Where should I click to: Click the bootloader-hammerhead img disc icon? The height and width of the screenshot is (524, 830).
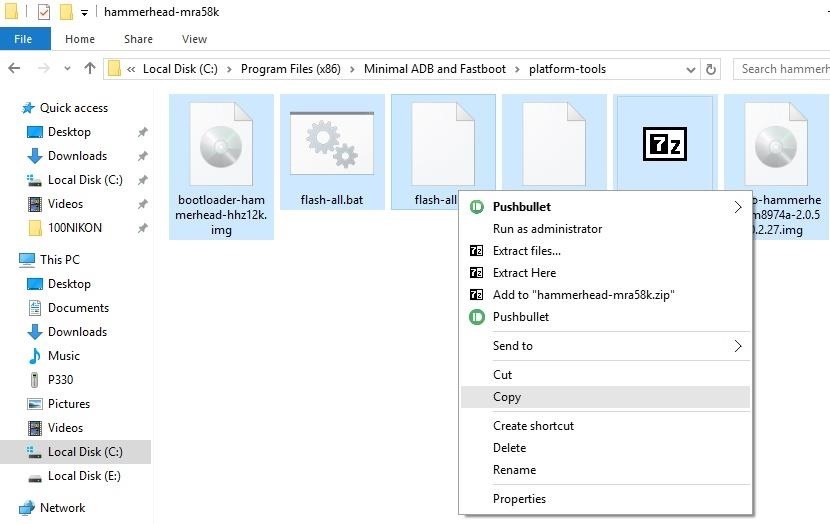point(221,144)
